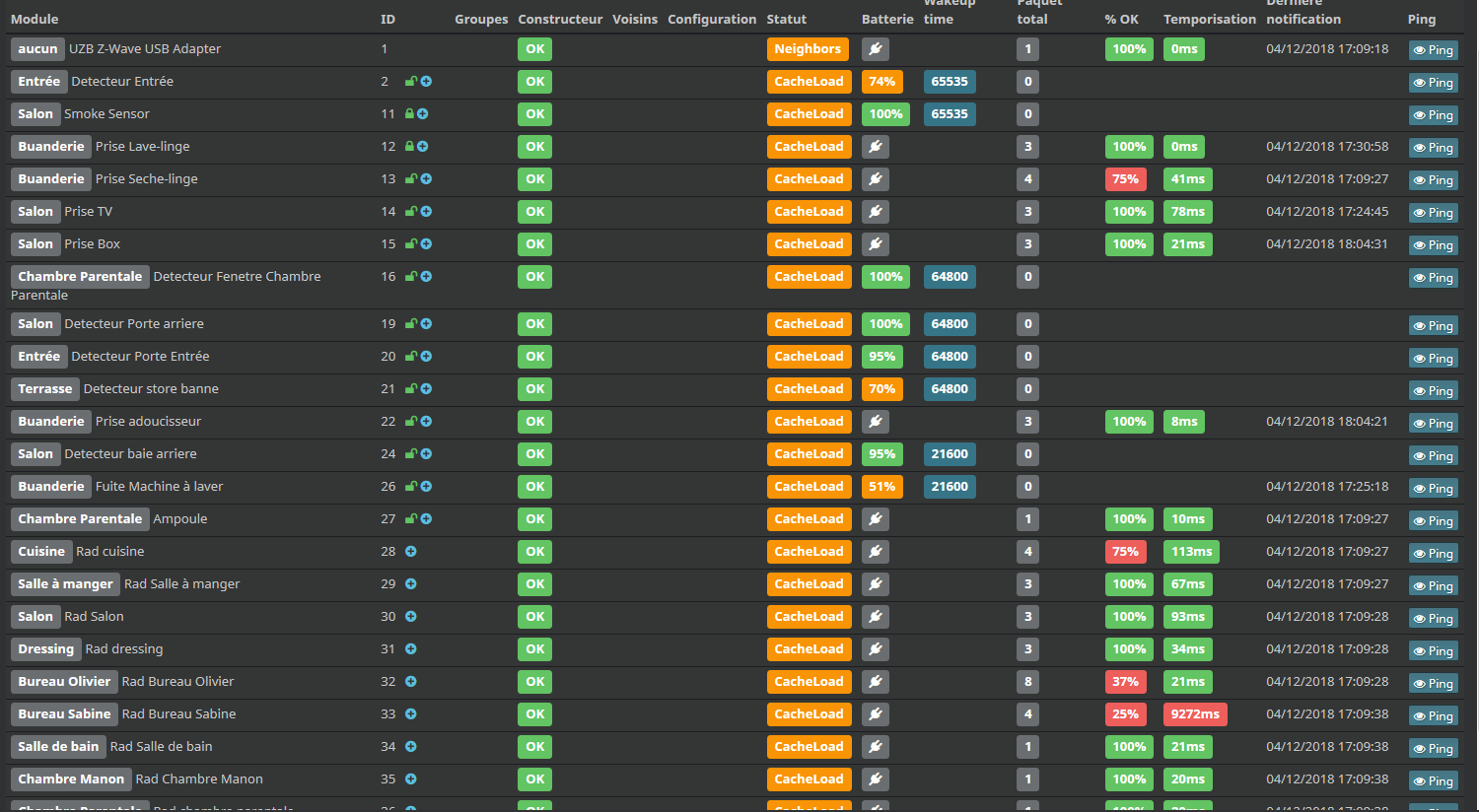Click the closed padlock in Prise Lave-linge row
Screen dimensions: 1479x812
pos(409,147)
